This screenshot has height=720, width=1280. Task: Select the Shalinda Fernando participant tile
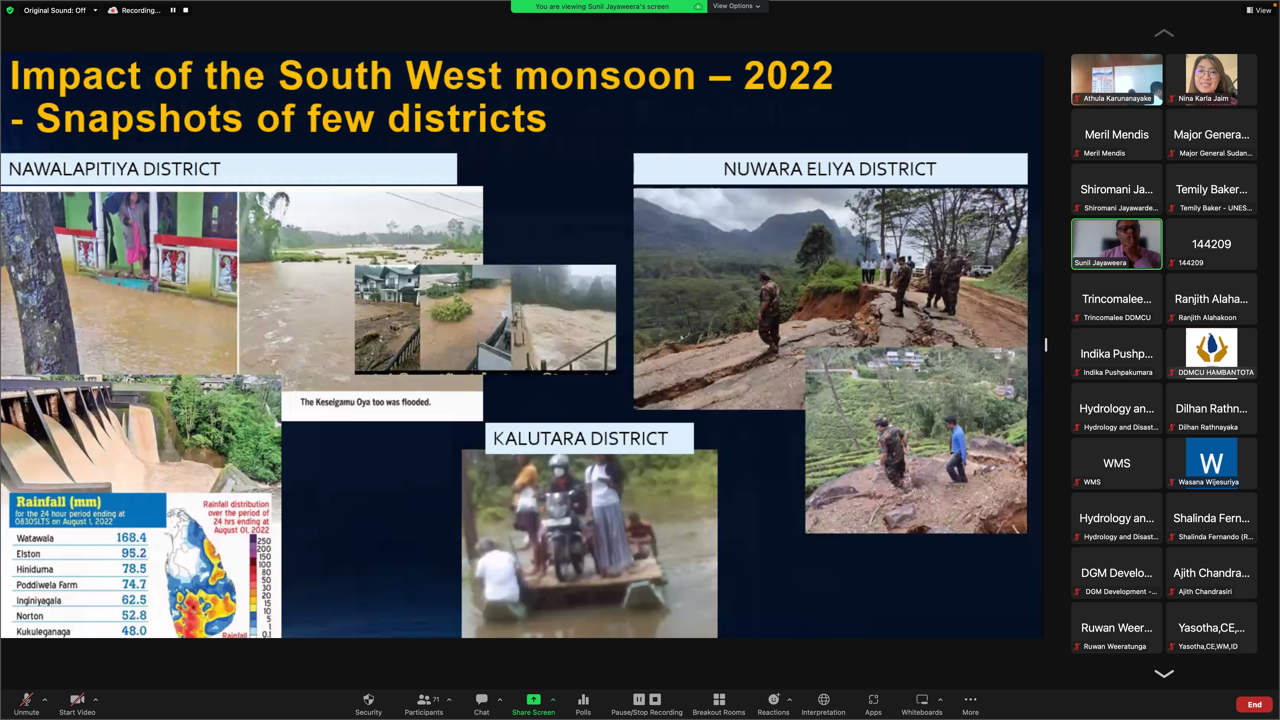[1212, 518]
